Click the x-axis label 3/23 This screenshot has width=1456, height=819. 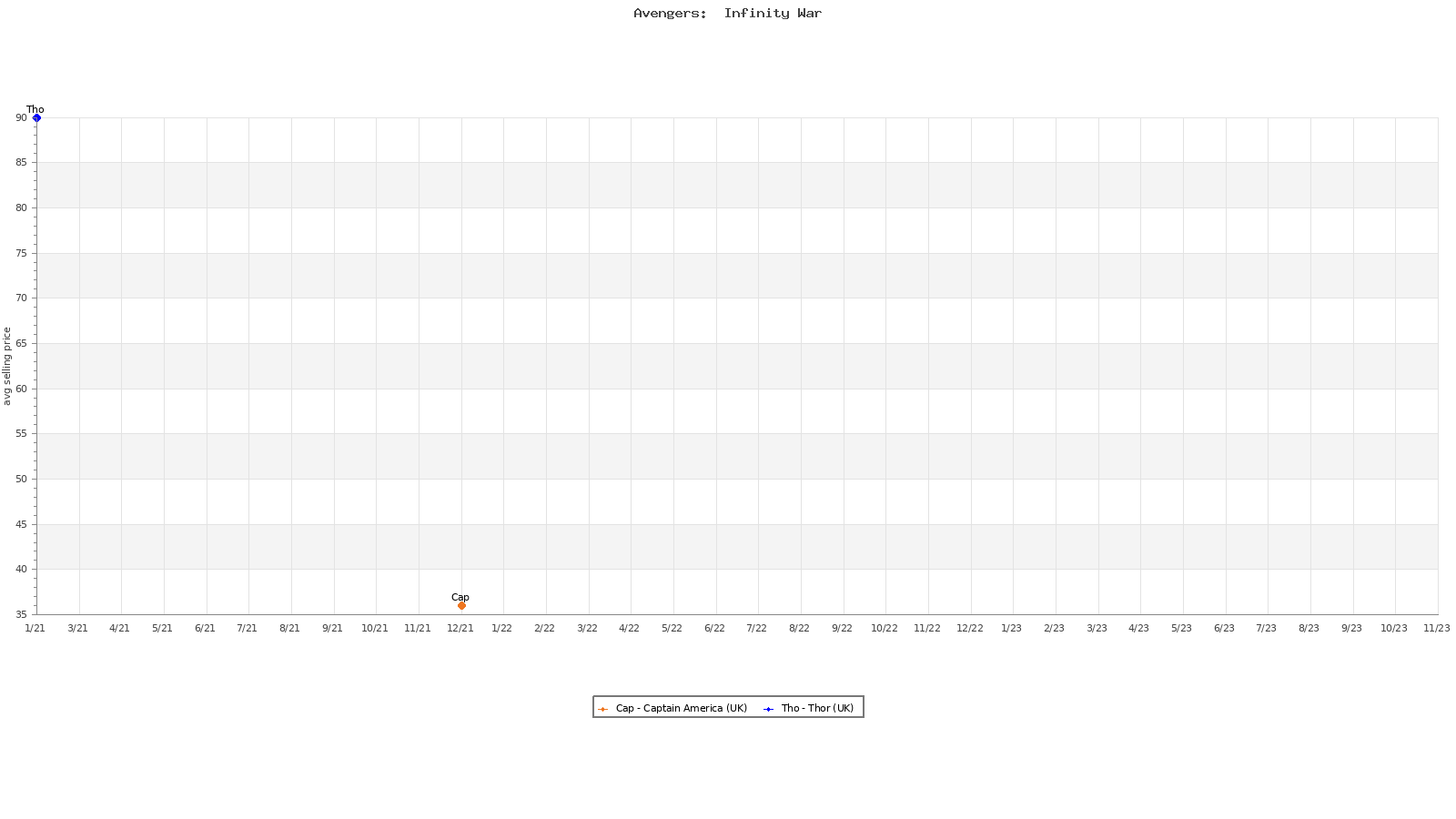coord(1097,628)
